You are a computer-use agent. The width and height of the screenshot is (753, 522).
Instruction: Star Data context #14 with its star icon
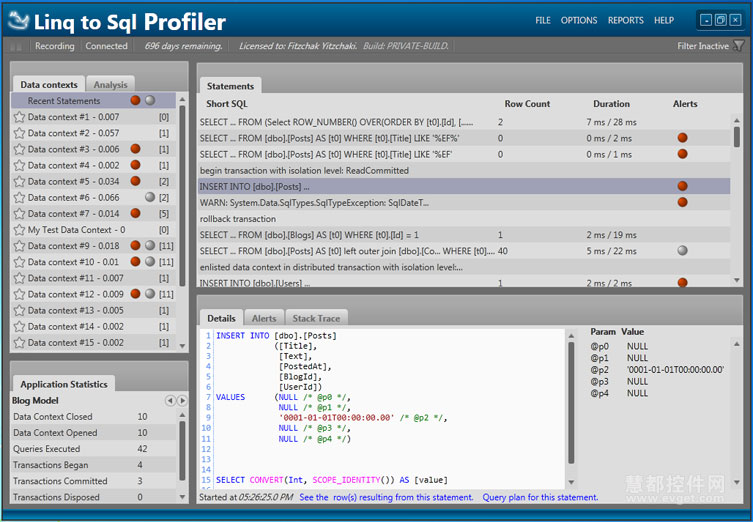point(19,327)
